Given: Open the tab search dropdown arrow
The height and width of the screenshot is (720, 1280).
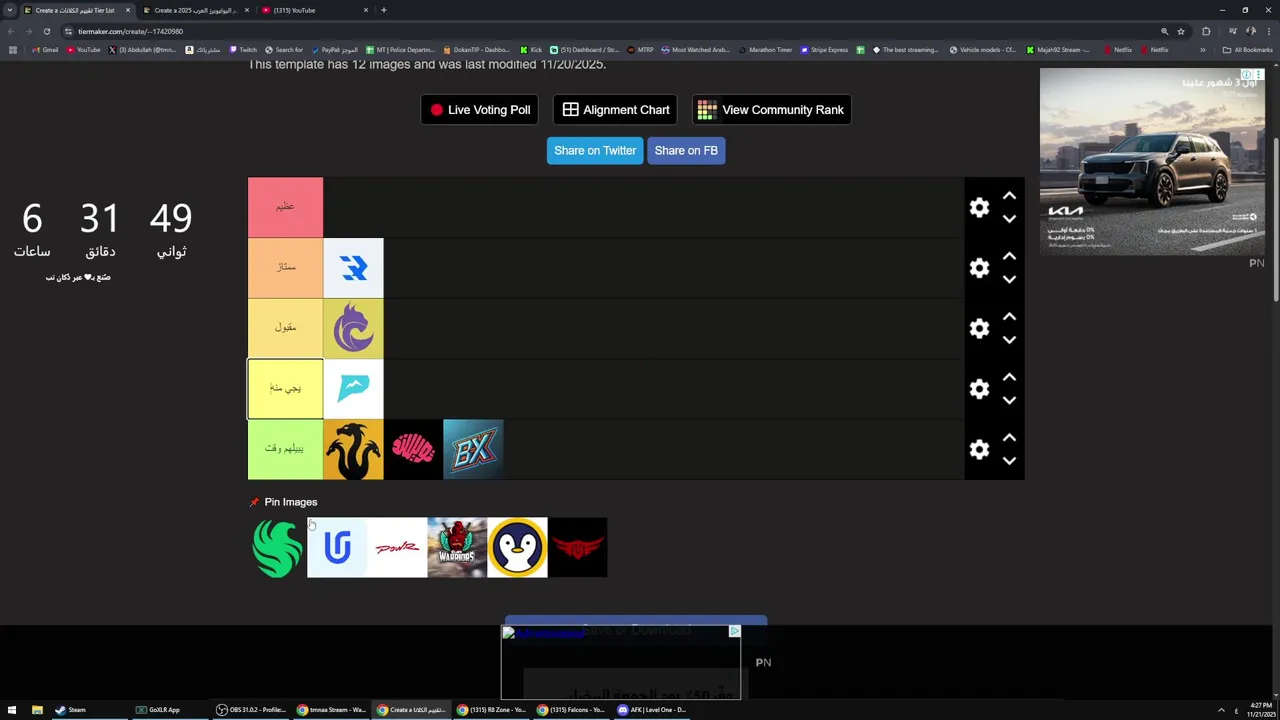Looking at the screenshot, I should 10,10.
